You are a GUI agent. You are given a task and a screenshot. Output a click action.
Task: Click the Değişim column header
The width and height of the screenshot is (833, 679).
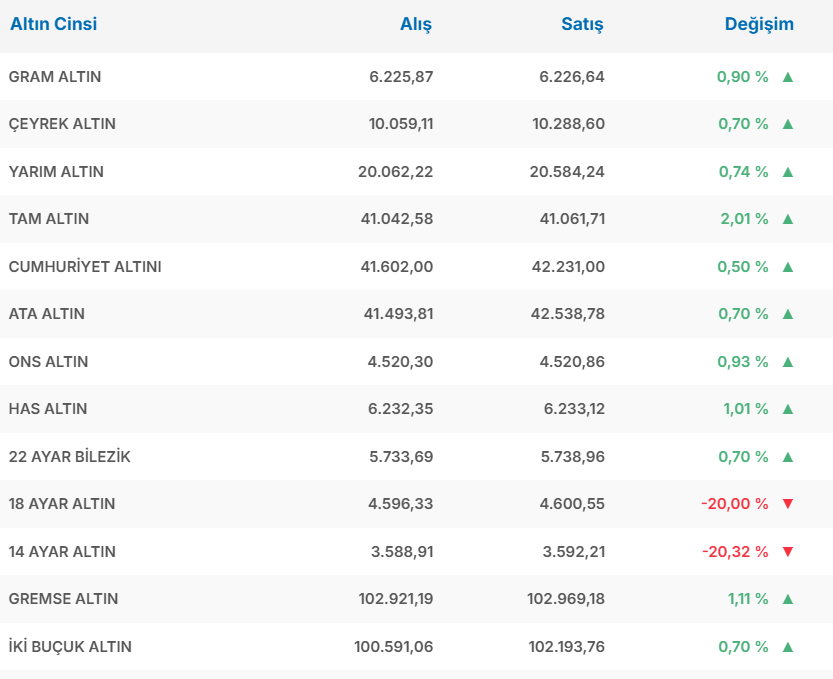point(759,25)
